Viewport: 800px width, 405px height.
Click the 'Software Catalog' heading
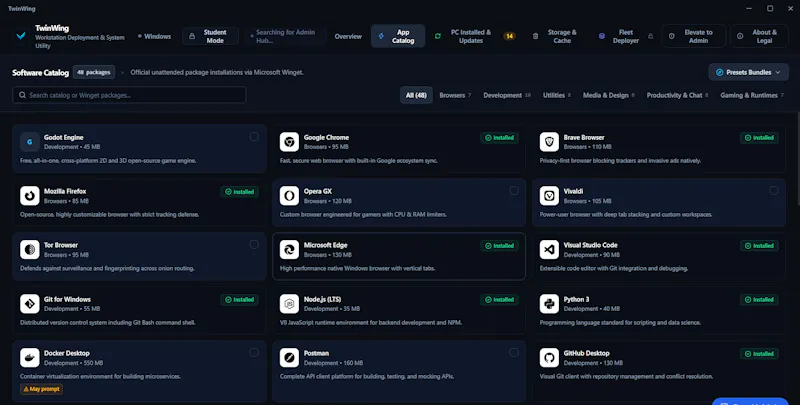click(x=40, y=72)
